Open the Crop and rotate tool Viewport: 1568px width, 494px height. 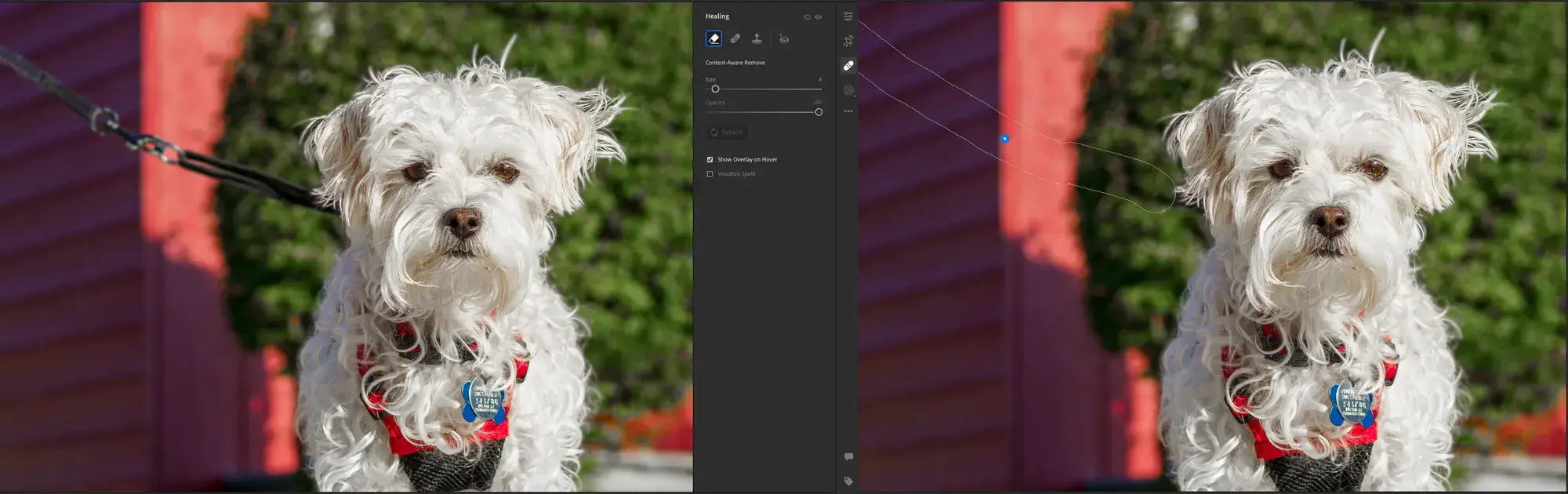click(x=848, y=41)
